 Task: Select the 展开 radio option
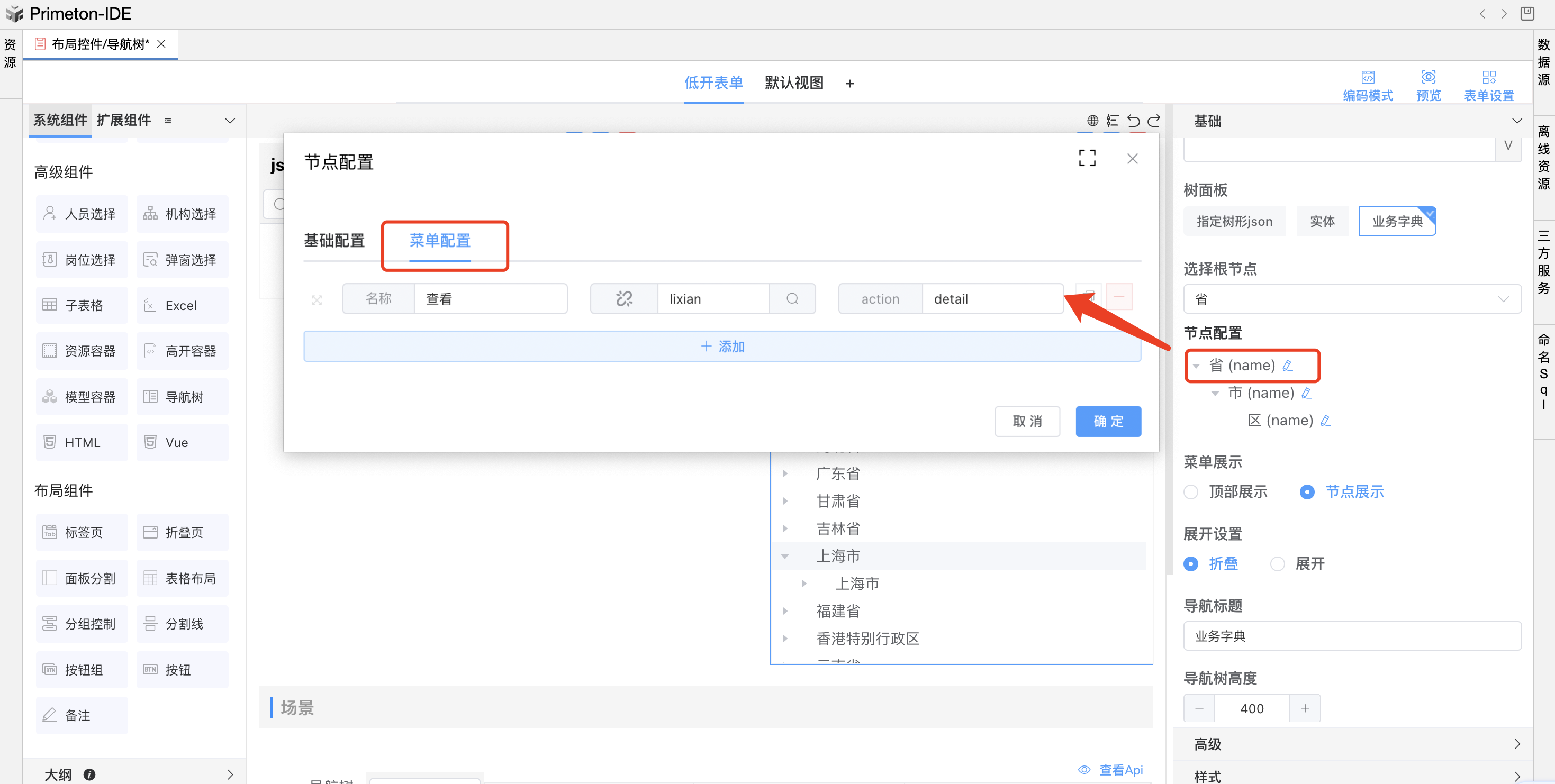tap(1277, 564)
